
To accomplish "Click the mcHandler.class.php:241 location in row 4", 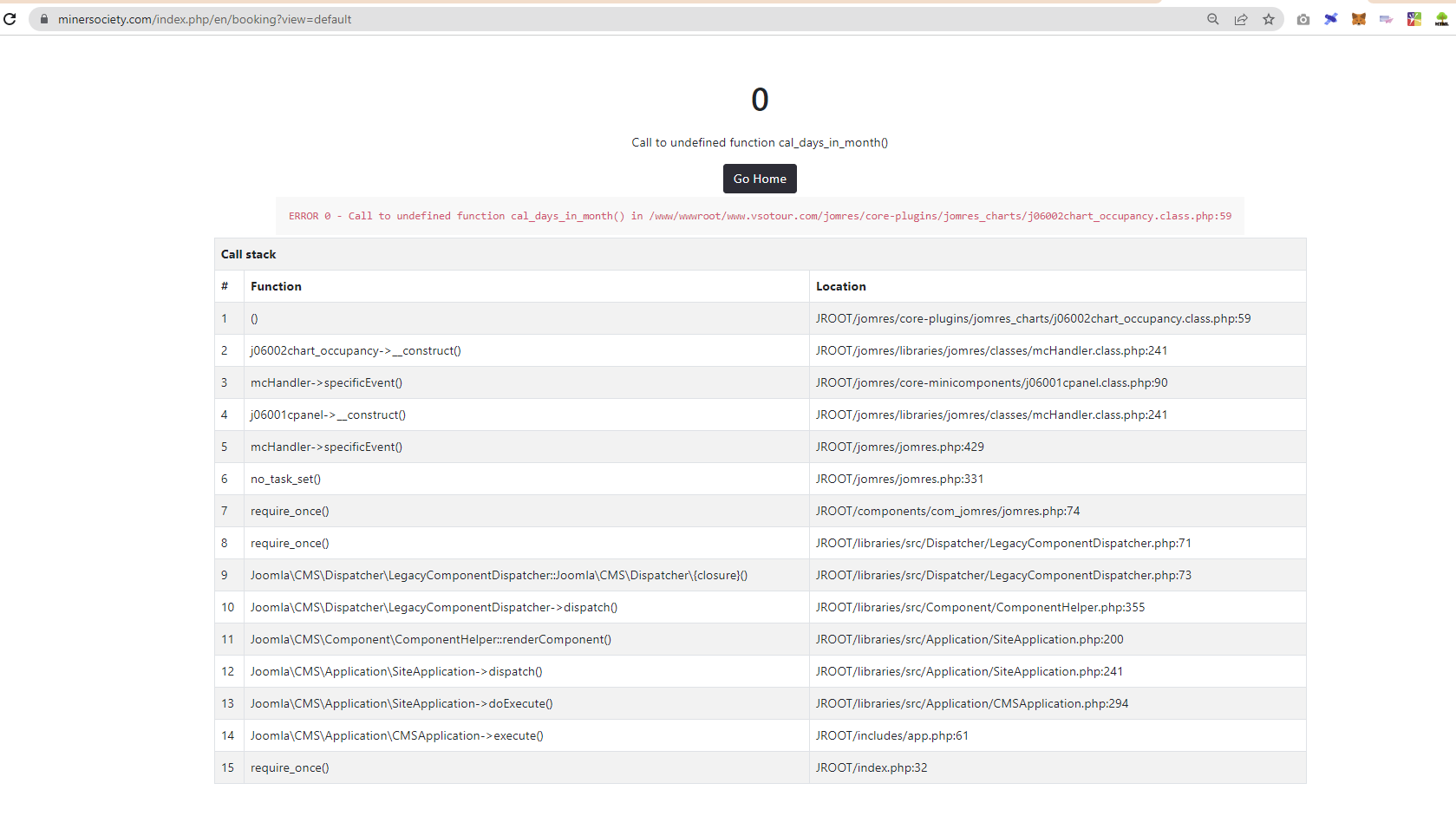I will tap(992, 415).
